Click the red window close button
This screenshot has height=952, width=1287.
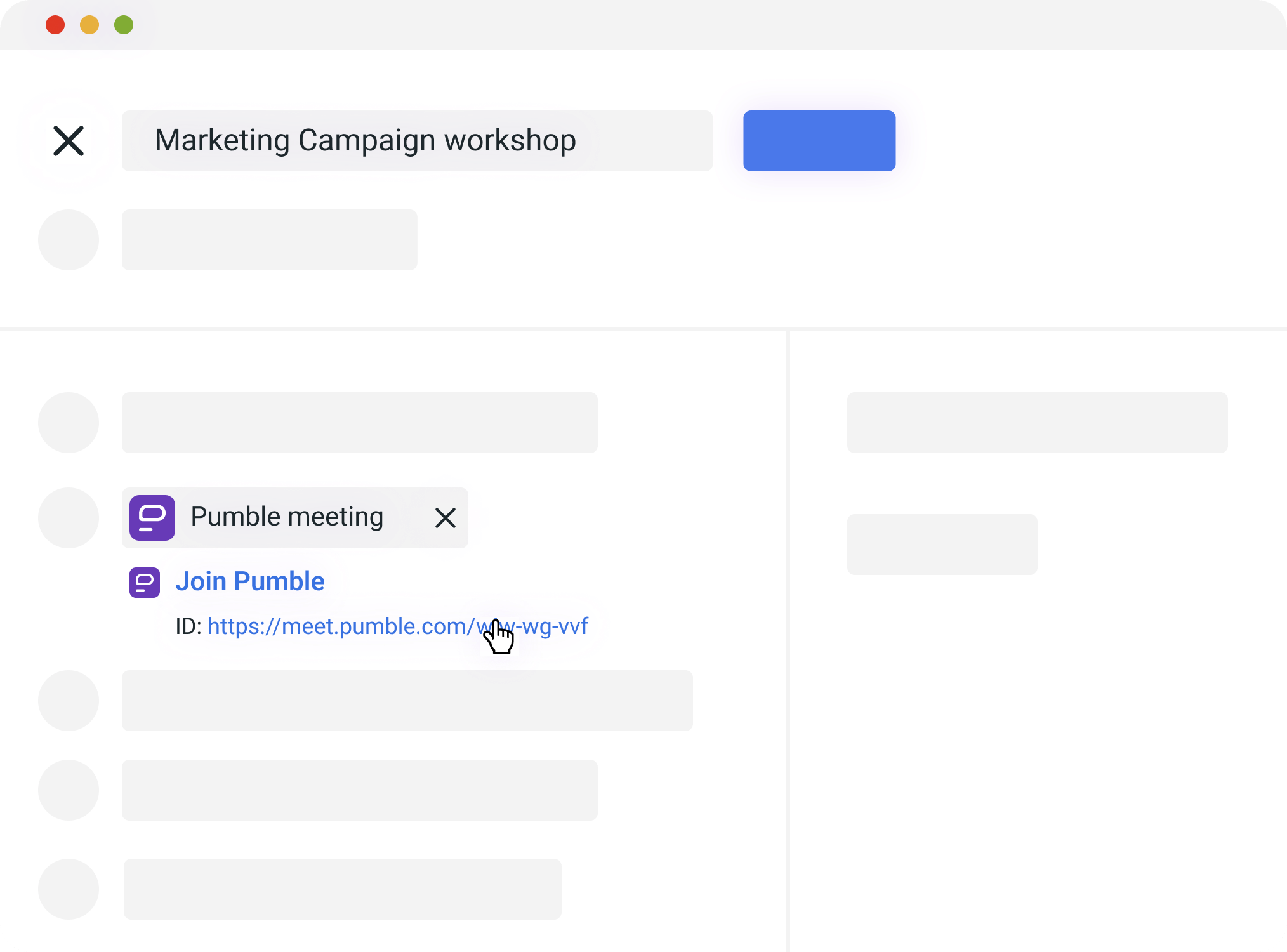coord(55,25)
